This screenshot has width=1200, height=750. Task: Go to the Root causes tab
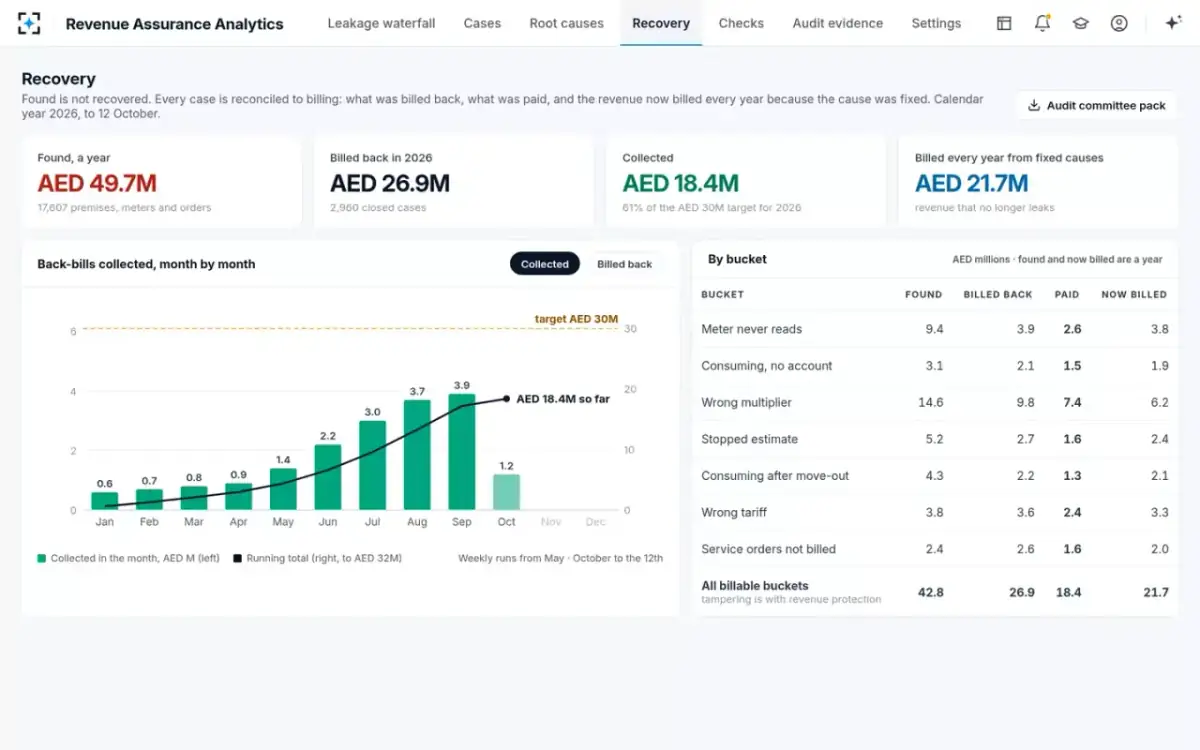567,23
